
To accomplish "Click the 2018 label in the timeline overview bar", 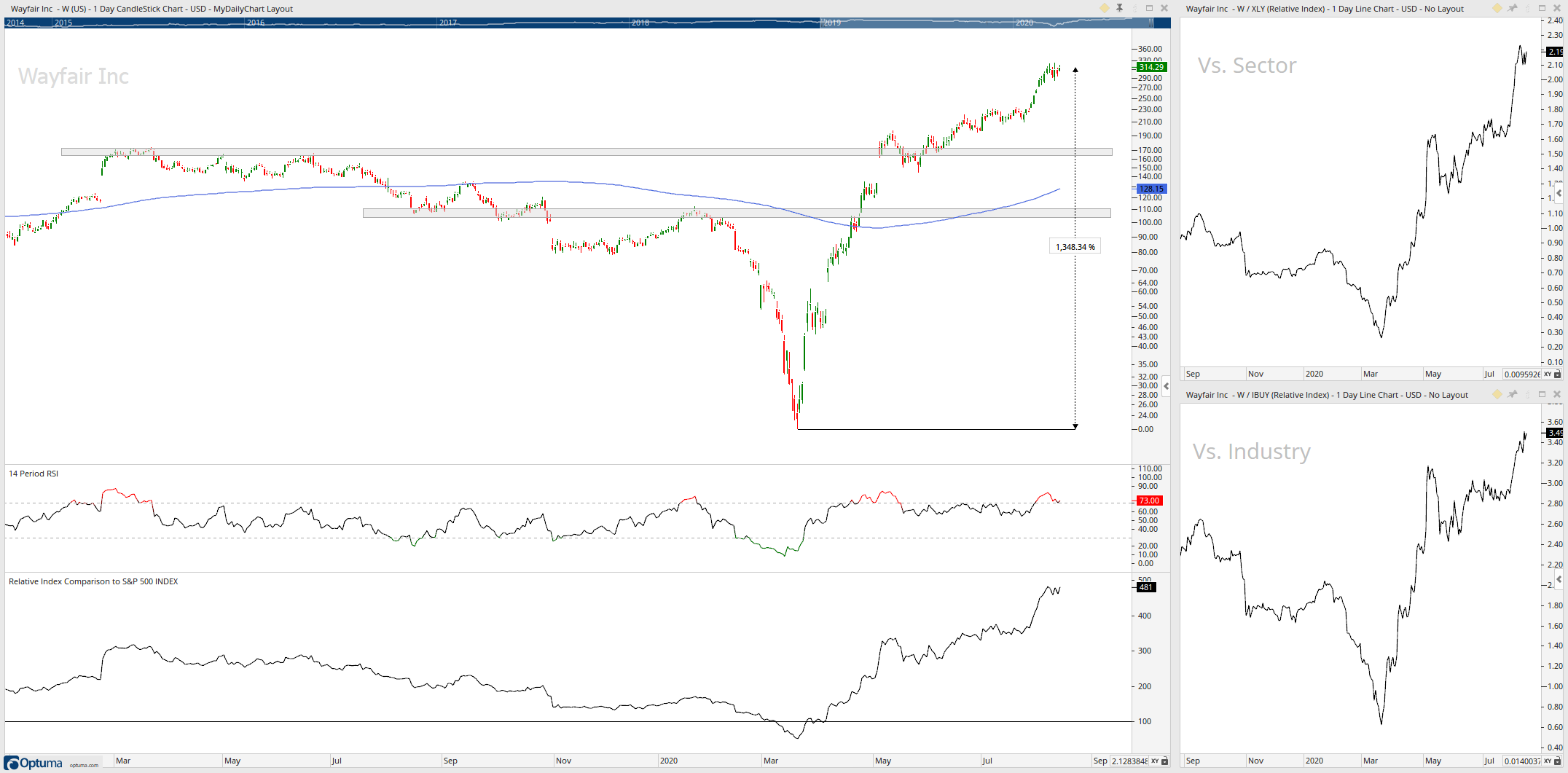I will pos(640,23).
